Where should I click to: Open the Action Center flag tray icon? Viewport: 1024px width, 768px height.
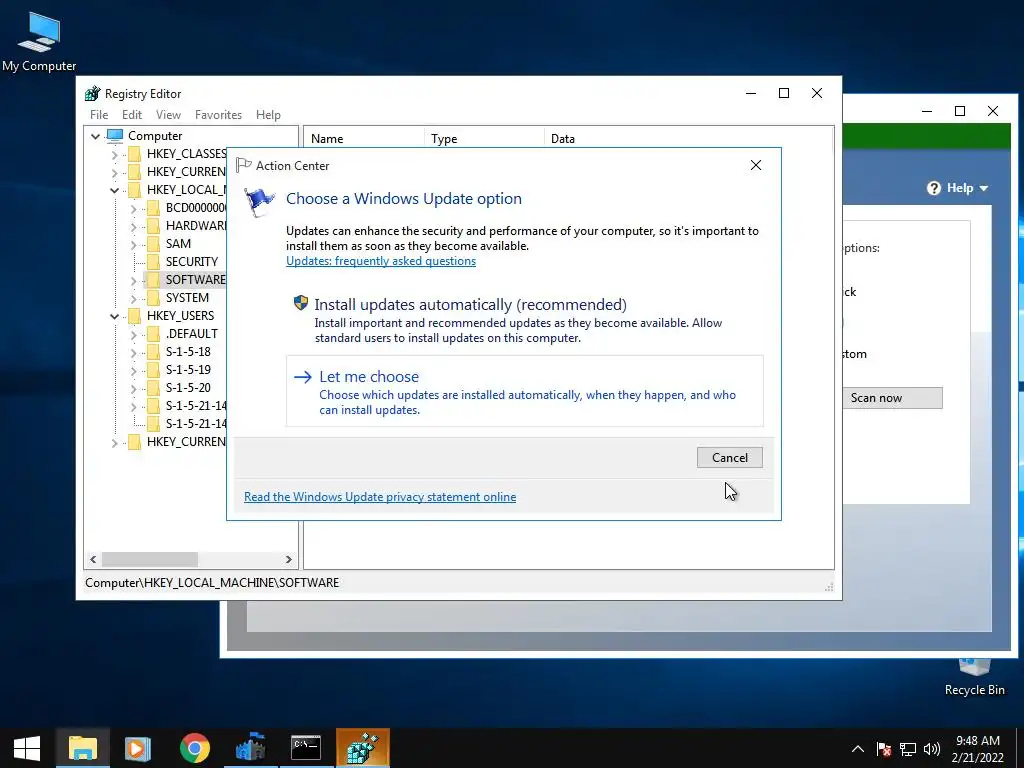[x=884, y=749]
